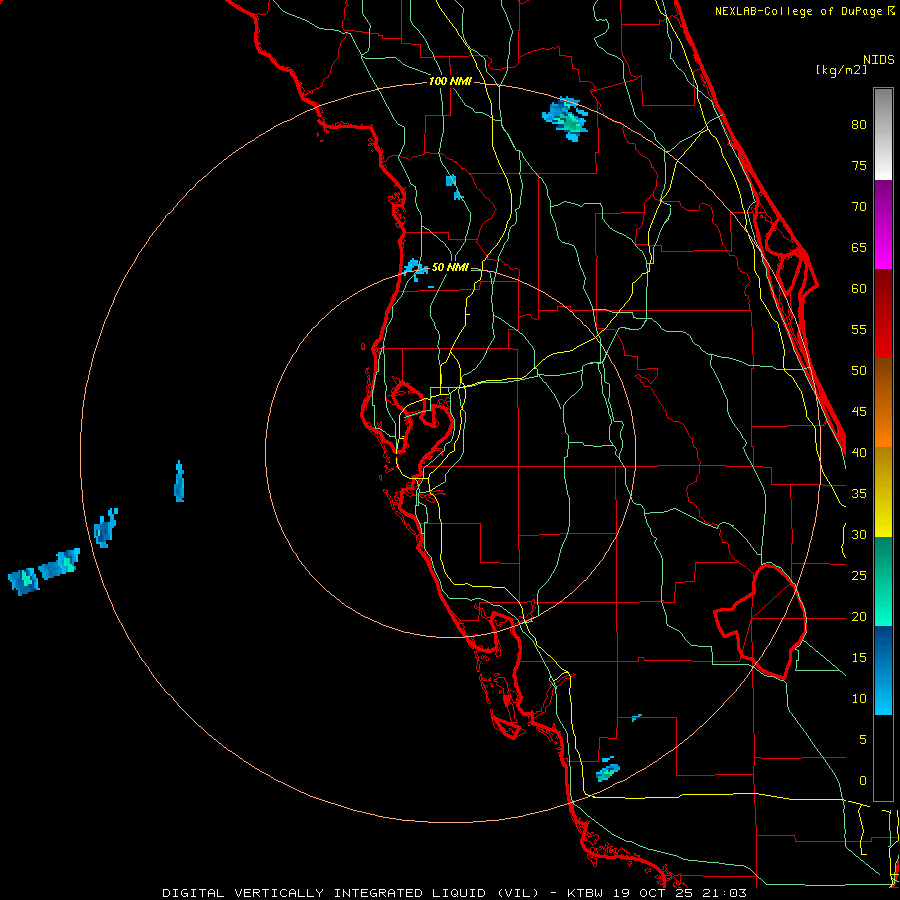This screenshot has width=900, height=900.
Task: Click the 50 value on the color scale
Action: point(859,370)
